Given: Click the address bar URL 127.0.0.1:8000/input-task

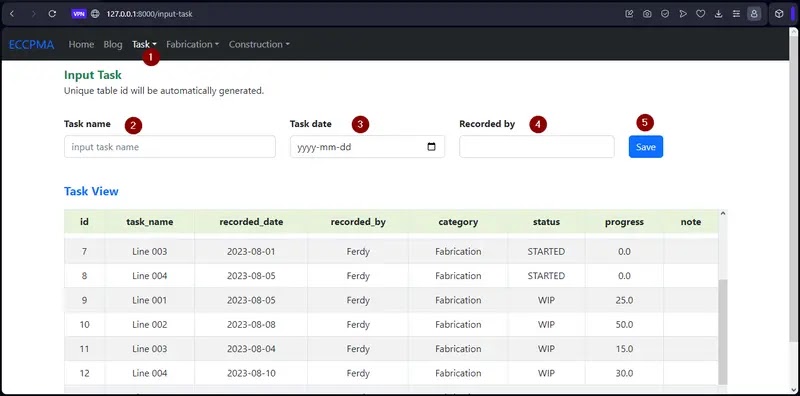Looking at the screenshot, I should 149,14.
